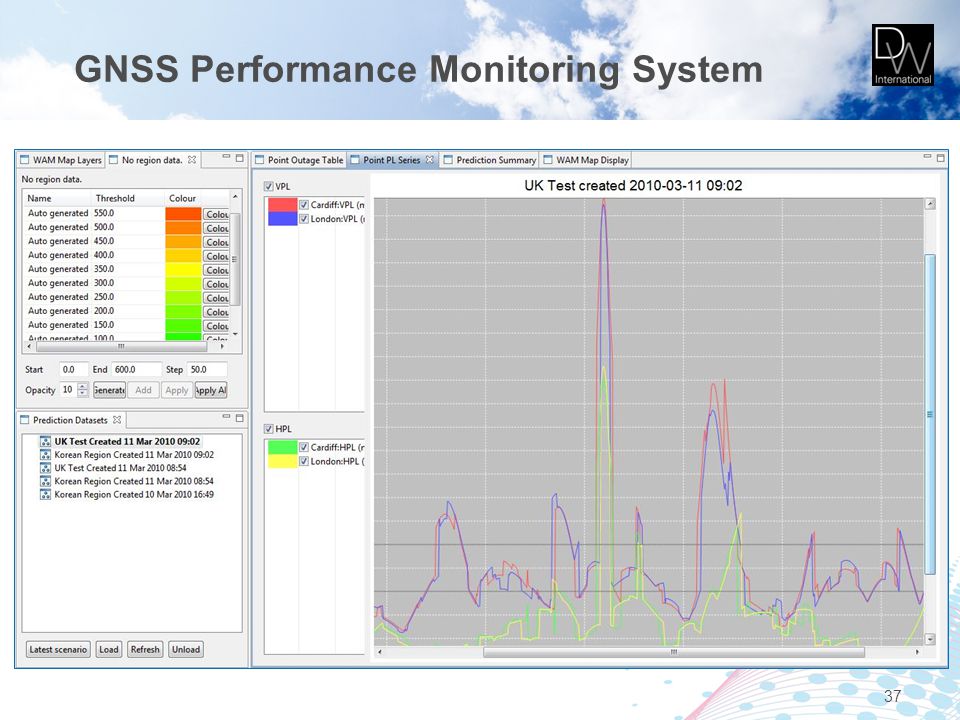Click dataset icon for Korean Region 10 Mar 16:49
This screenshot has width=960, height=720.
pyautogui.click(x=45, y=494)
